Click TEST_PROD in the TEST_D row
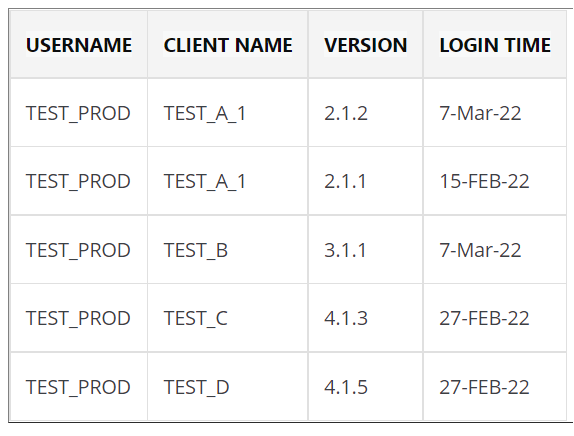Screen dimensions: 574x436 (x=79, y=387)
